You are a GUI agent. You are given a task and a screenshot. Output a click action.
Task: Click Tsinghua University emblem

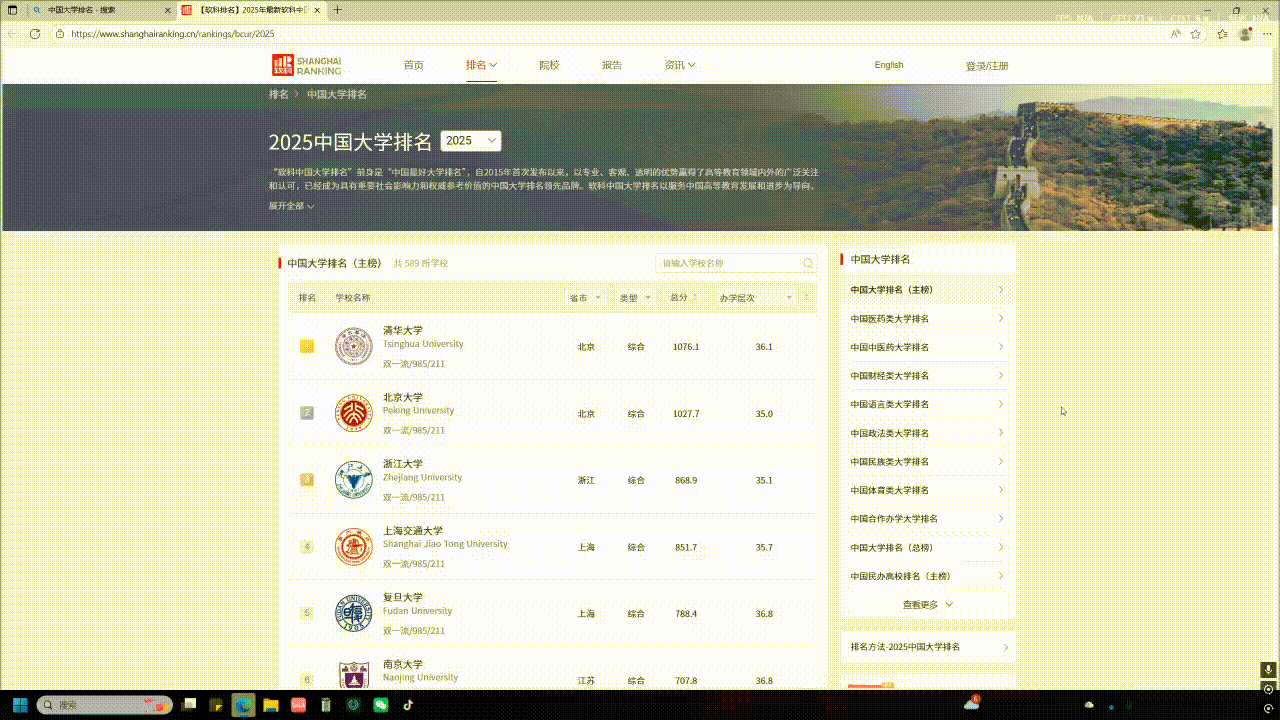click(x=353, y=347)
